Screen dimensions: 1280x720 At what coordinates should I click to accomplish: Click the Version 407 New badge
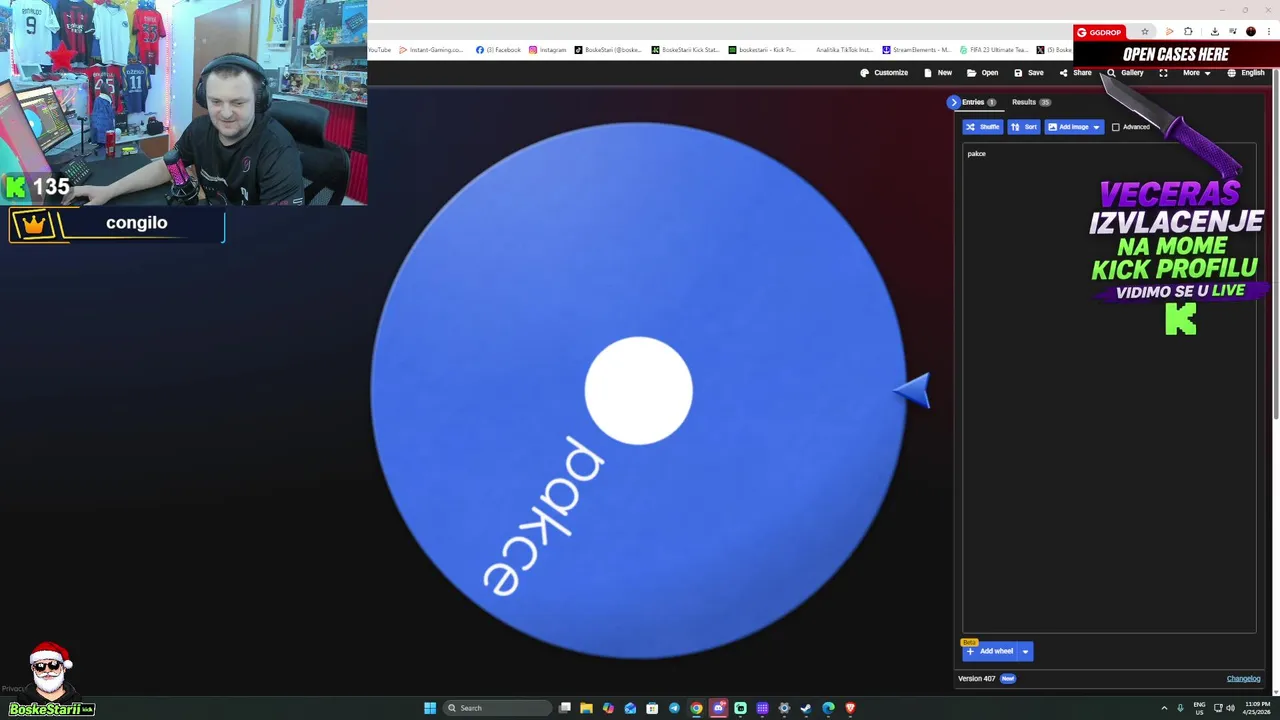point(1007,679)
